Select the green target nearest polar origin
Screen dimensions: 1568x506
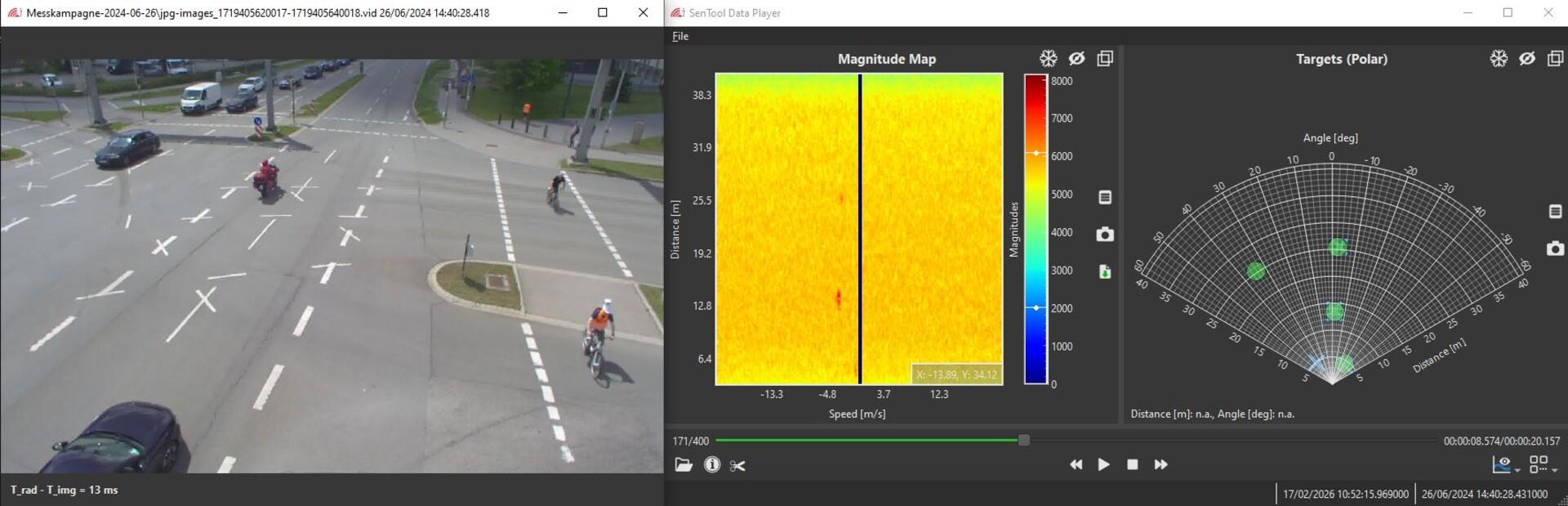[1343, 365]
